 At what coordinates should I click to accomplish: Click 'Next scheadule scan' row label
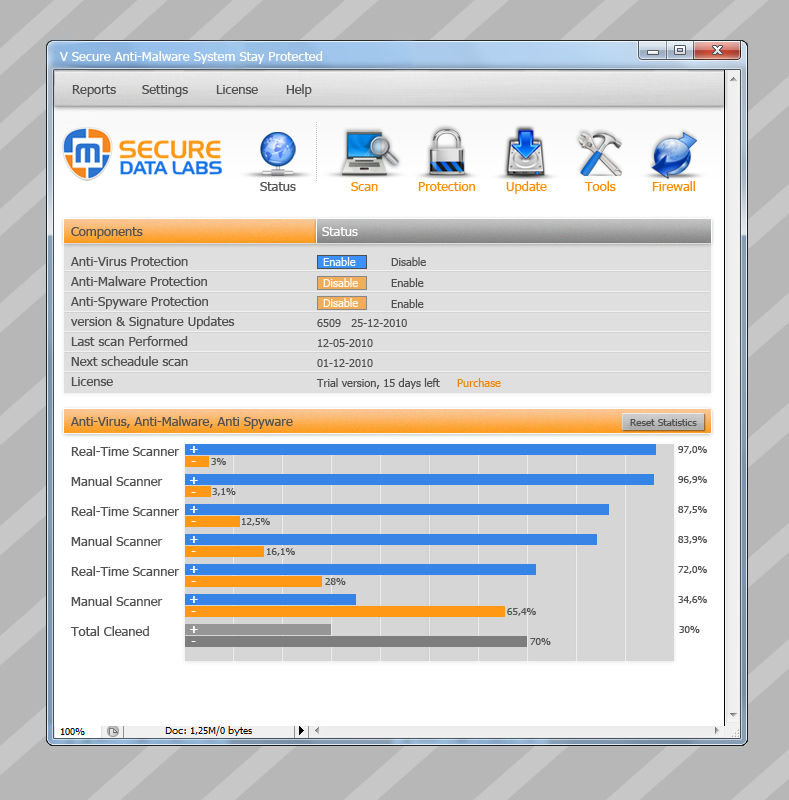click(x=130, y=361)
